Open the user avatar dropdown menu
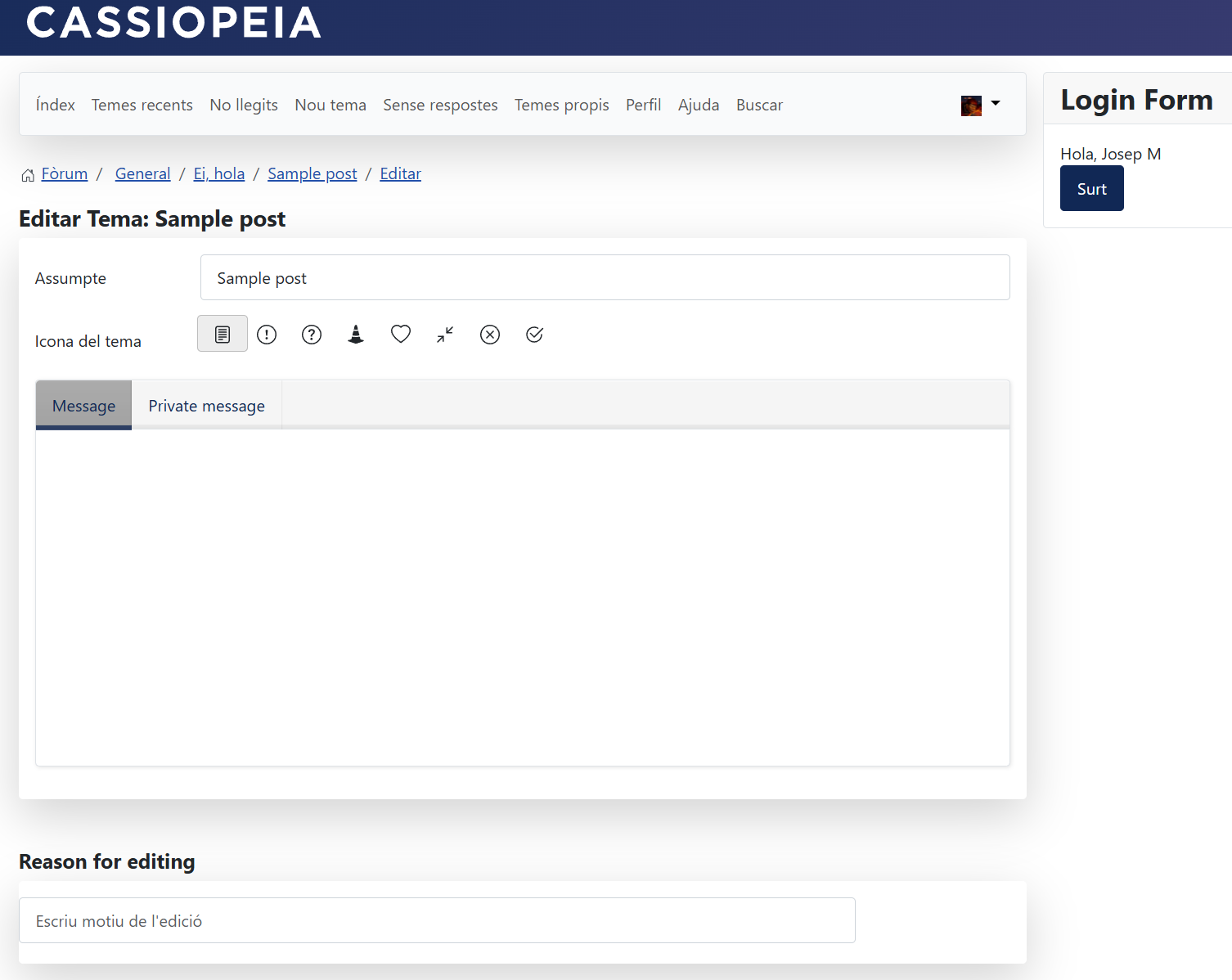This screenshot has height=980, width=1232. pyautogui.click(x=980, y=105)
